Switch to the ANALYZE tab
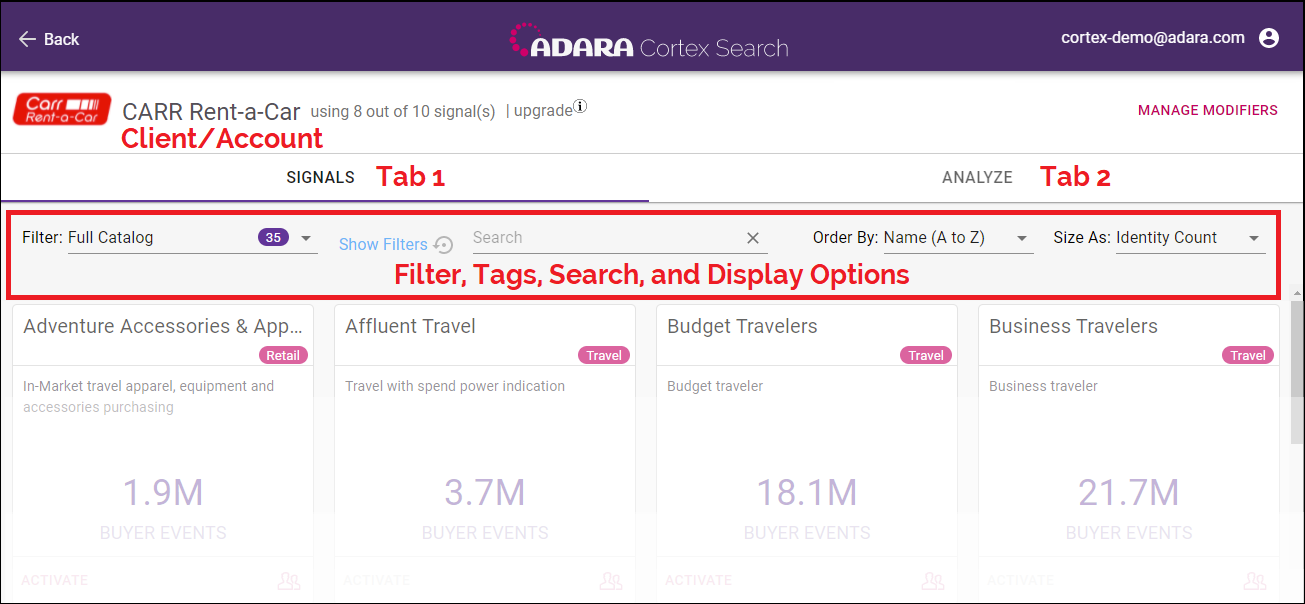The height and width of the screenshot is (604, 1305). [x=977, y=177]
